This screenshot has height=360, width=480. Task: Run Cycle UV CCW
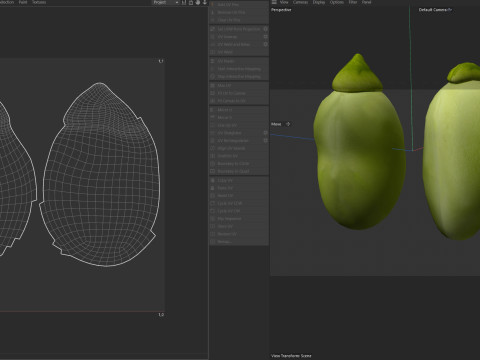pyautogui.click(x=239, y=203)
